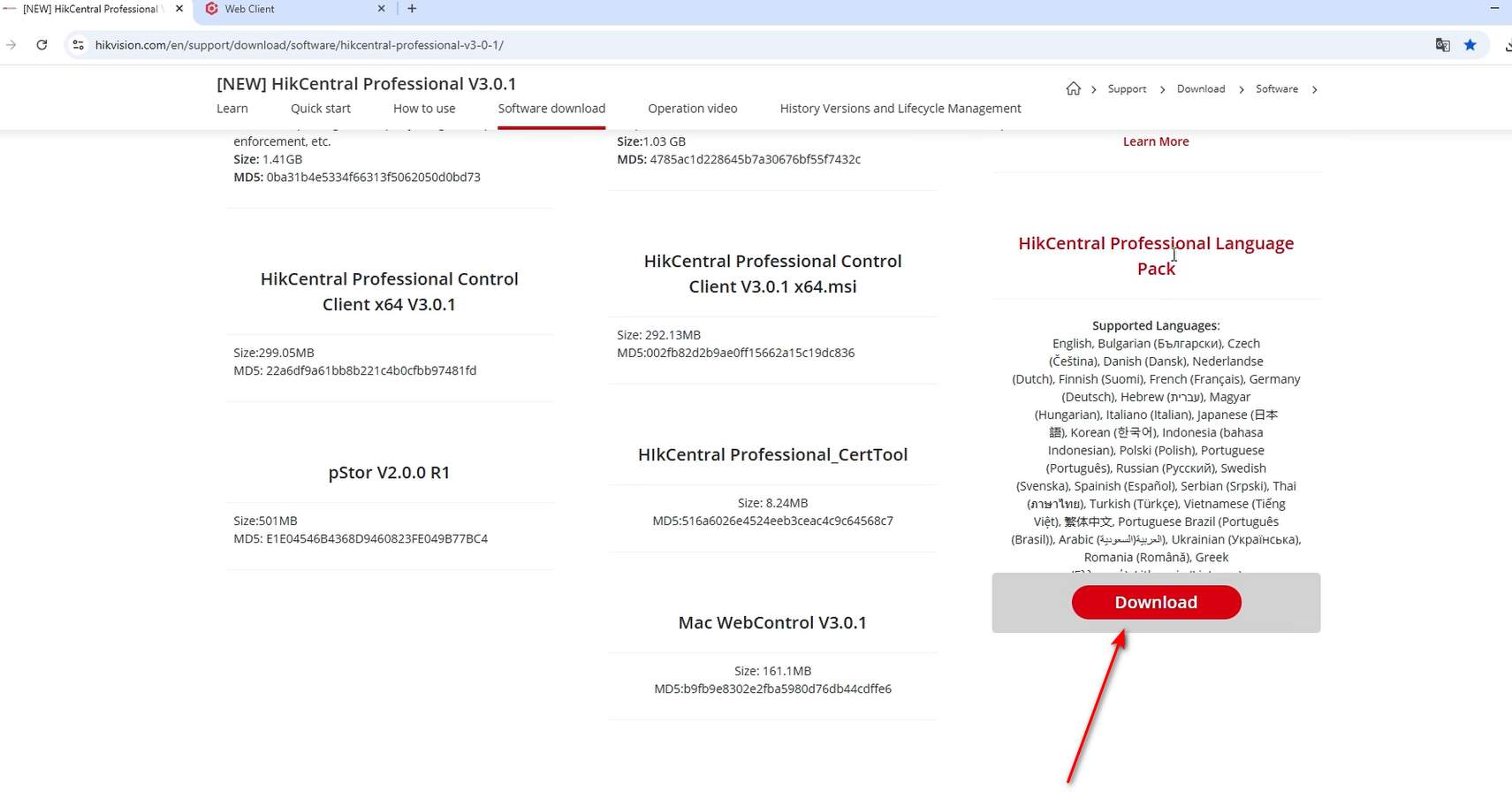Open the Quick start tab
Image resolution: width=1512 pixels, height=792 pixels.
[x=321, y=109]
